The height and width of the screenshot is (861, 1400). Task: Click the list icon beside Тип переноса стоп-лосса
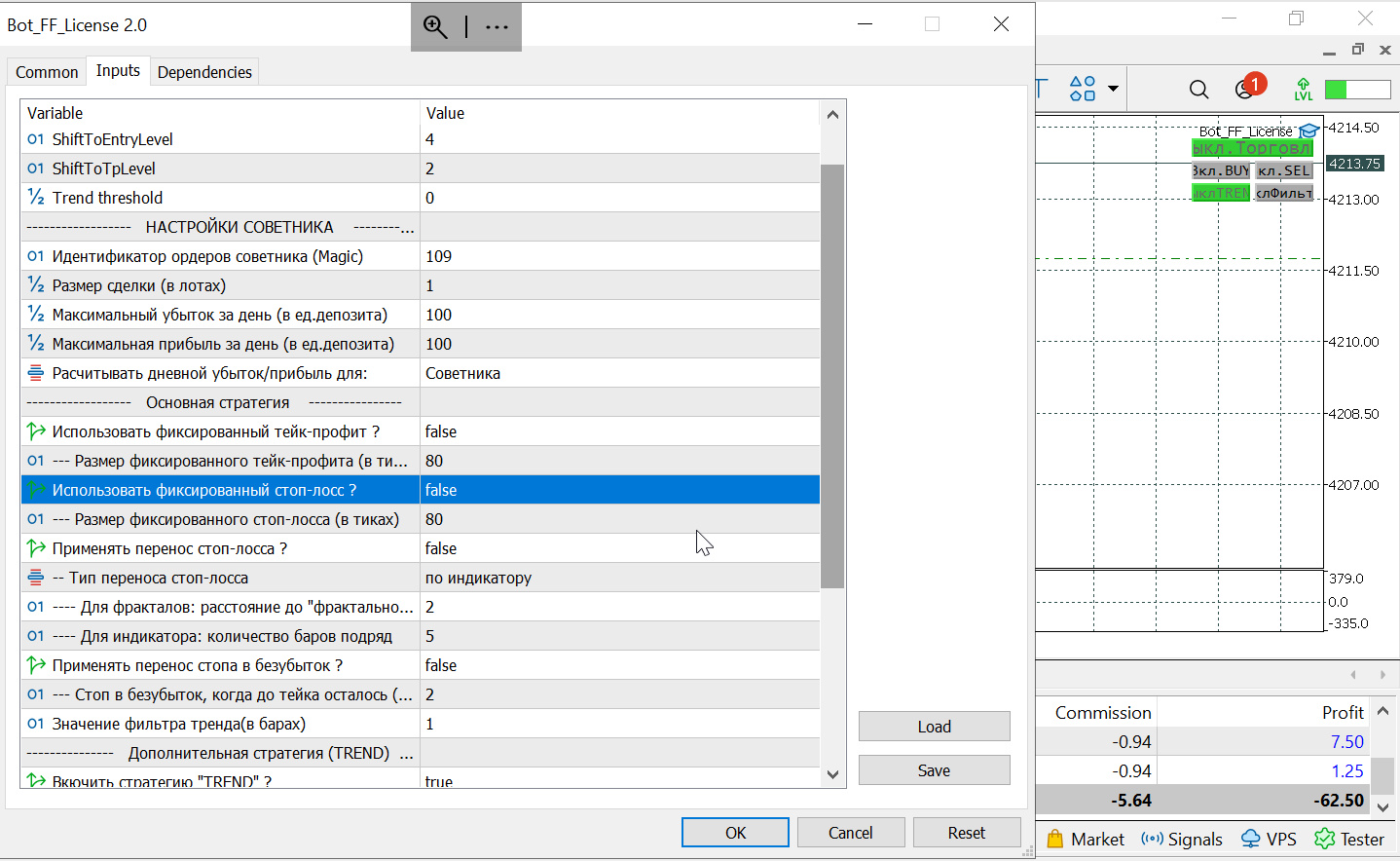pos(36,578)
